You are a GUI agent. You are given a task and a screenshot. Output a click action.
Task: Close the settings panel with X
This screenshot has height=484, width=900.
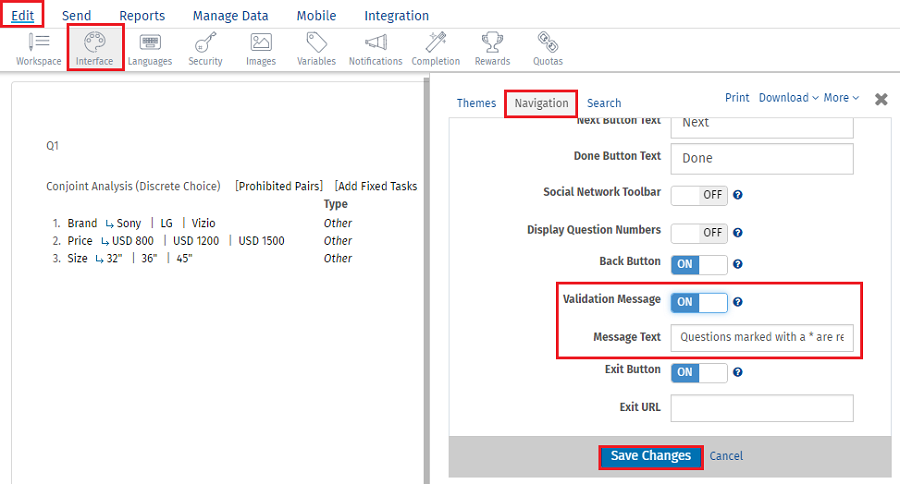pos(881,99)
